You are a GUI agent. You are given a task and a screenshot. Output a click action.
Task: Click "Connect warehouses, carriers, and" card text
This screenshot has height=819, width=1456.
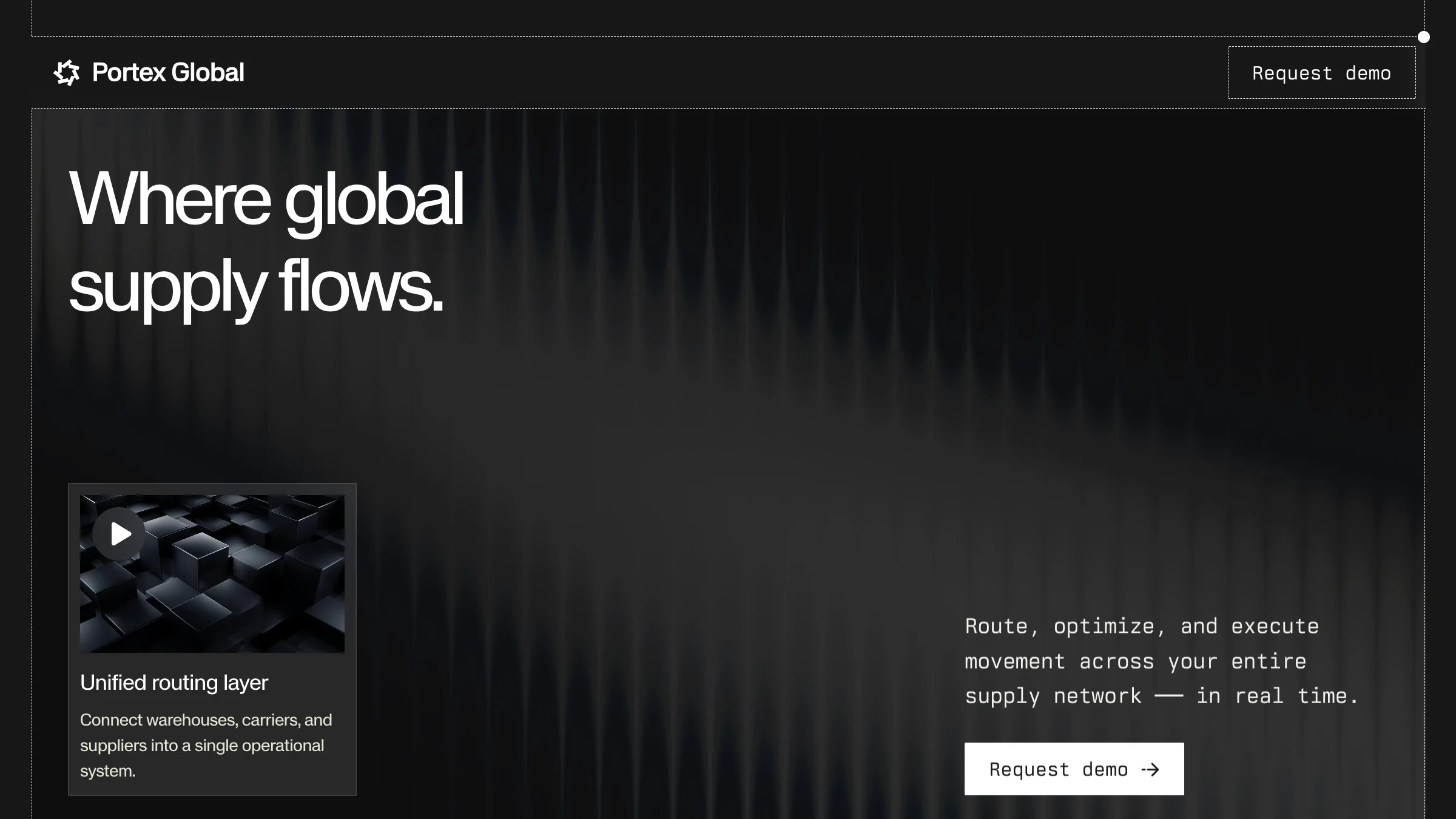(206, 720)
